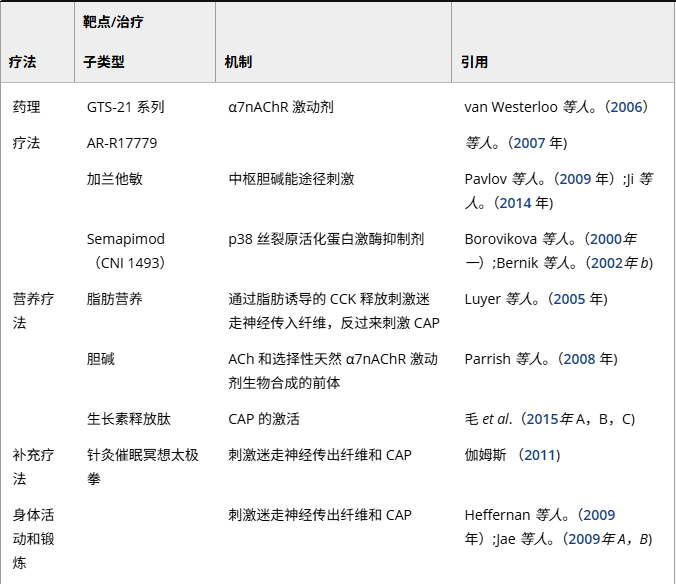Viewport: 676px width, 584px height.
Task: Open Ji 2014 citation link
Action: pos(515,203)
